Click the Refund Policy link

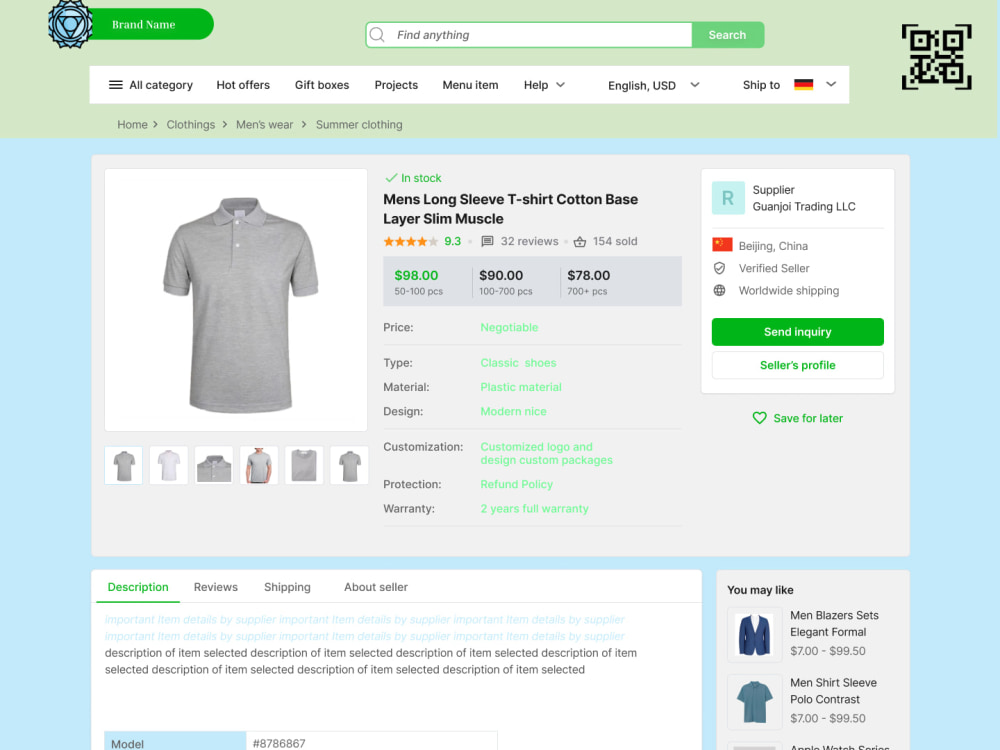[517, 484]
